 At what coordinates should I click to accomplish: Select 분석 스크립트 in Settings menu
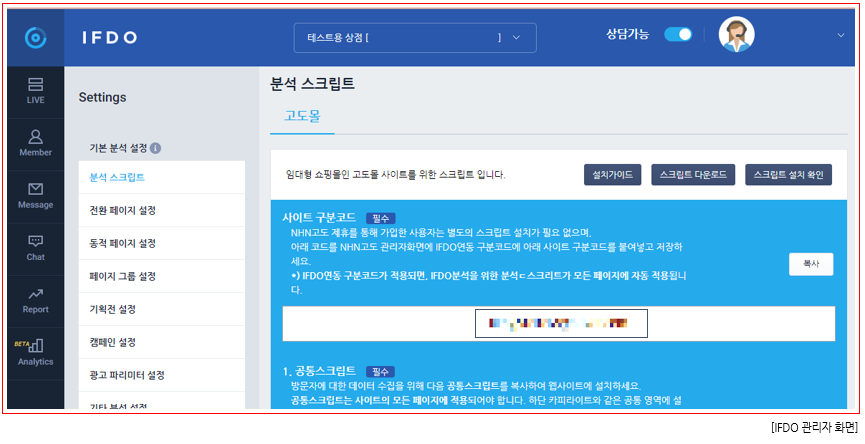(x=162, y=177)
